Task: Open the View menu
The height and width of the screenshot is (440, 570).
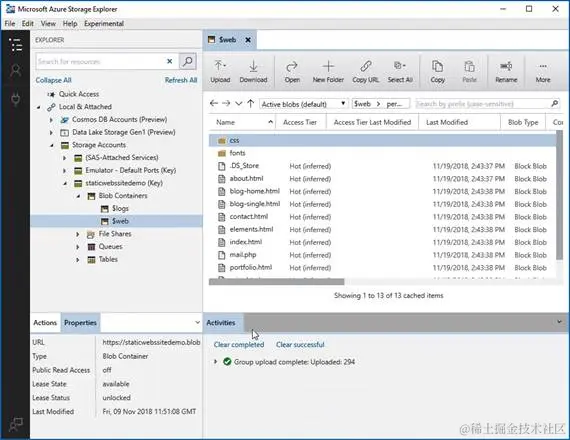Action: pos(48,24)
